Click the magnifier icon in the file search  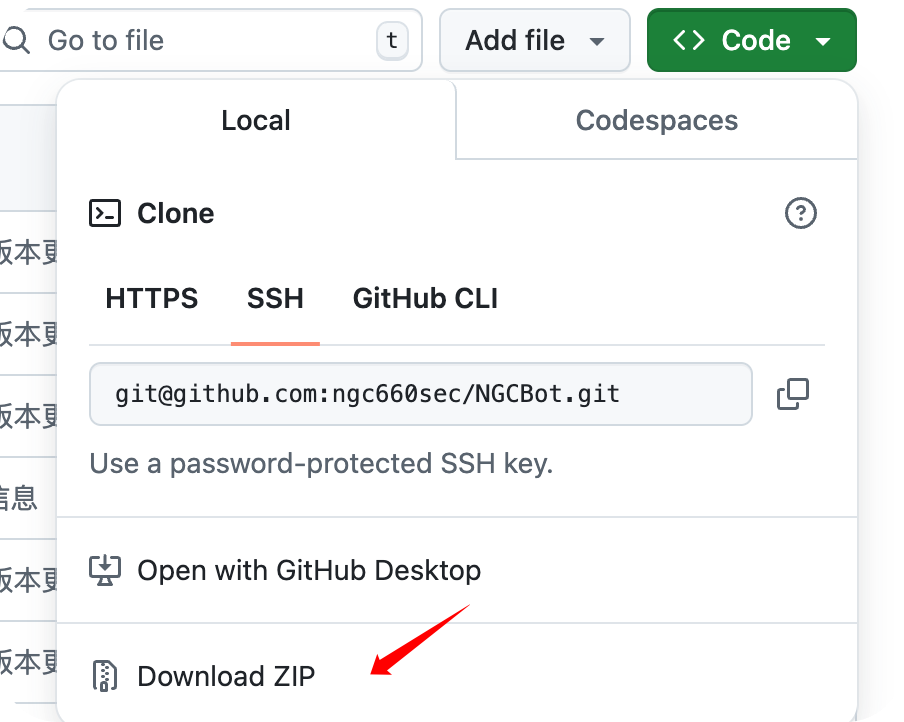(16, 40)
